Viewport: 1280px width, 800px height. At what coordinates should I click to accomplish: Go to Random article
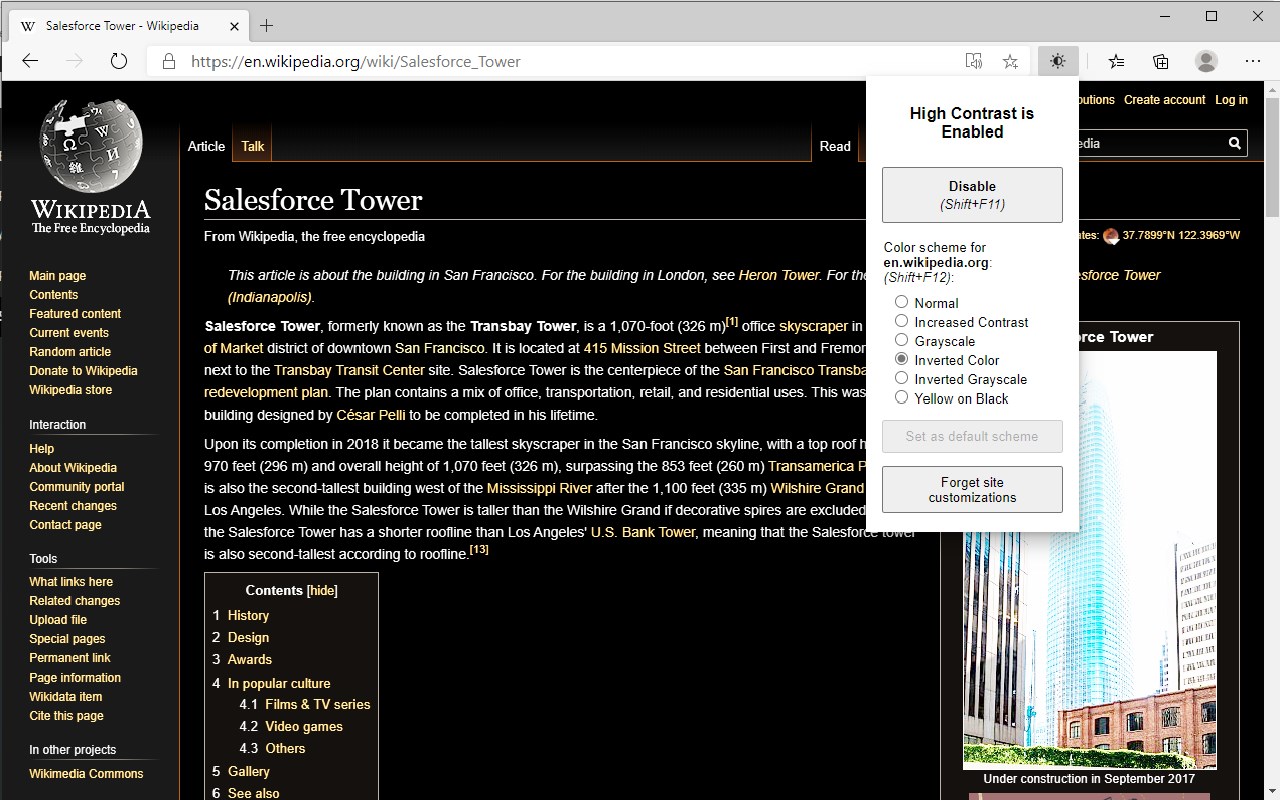pos(70,352)
